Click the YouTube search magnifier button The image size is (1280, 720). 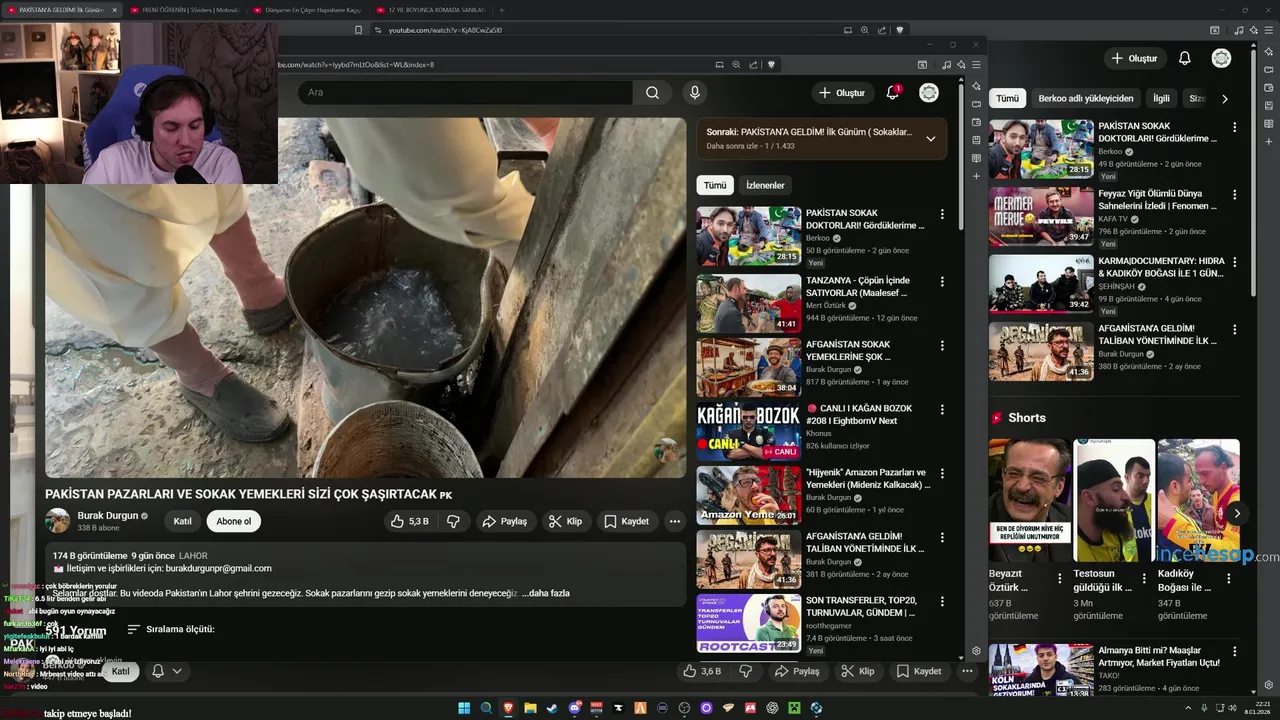[652, 93]
